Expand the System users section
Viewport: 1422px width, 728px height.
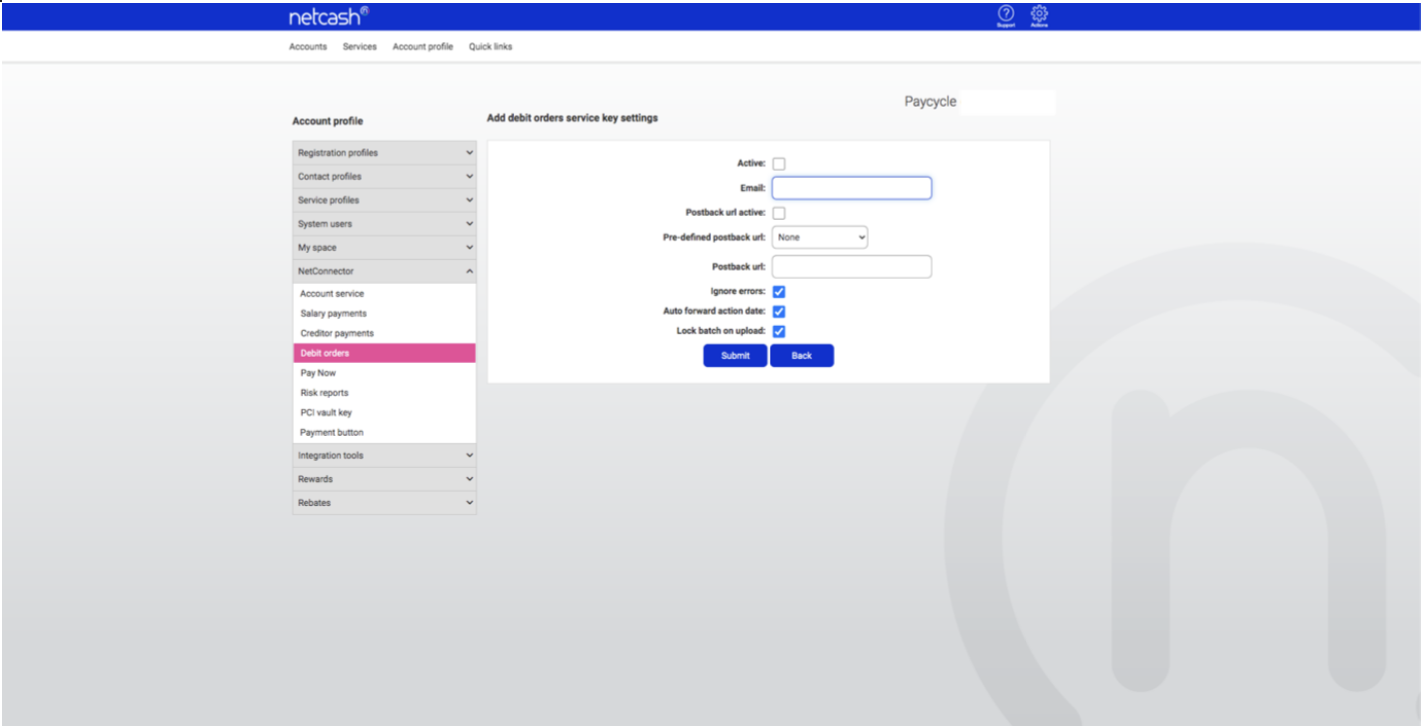pyautogui.click(x=384, y=224)
